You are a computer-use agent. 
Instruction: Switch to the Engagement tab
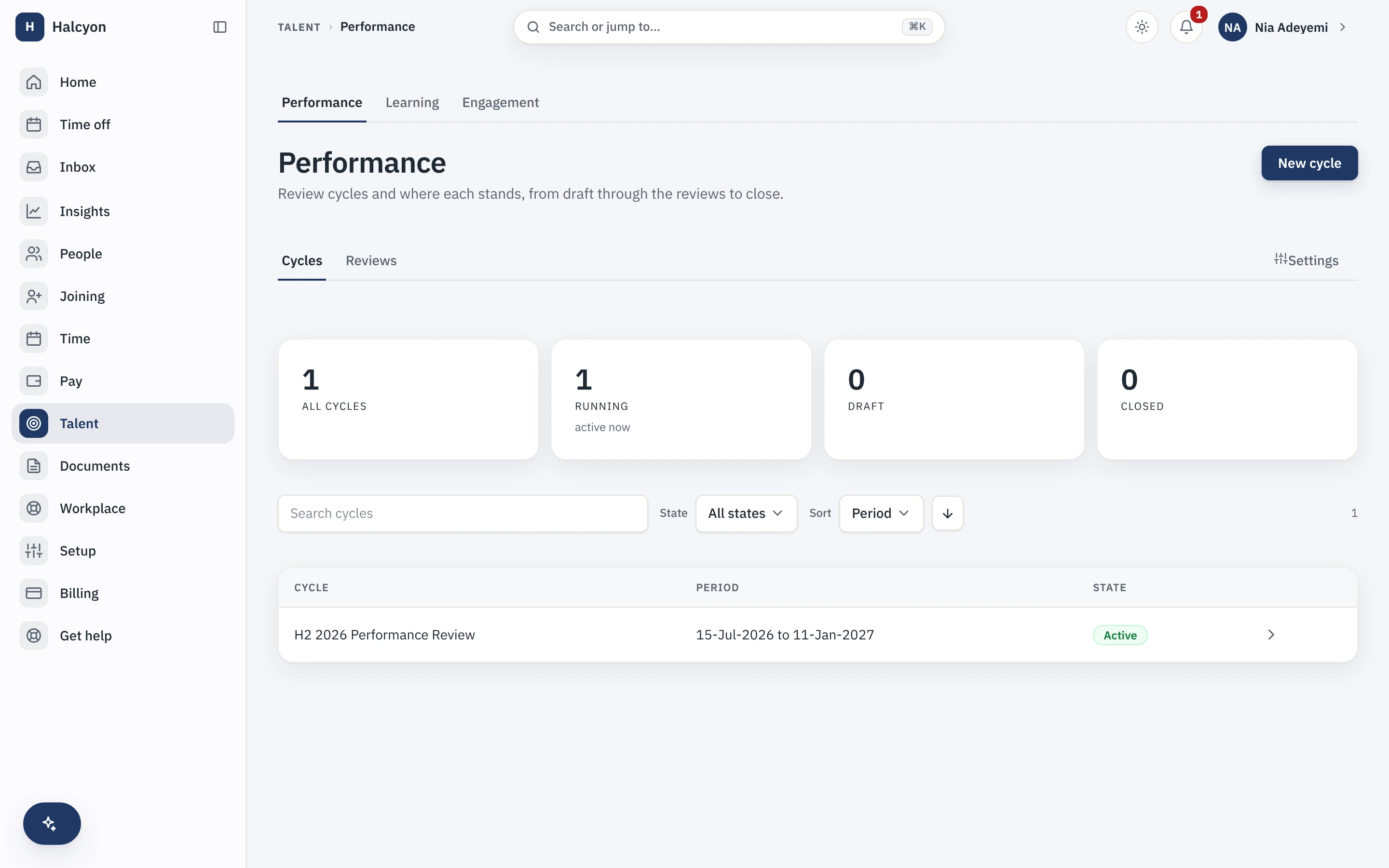coord(501,103)
